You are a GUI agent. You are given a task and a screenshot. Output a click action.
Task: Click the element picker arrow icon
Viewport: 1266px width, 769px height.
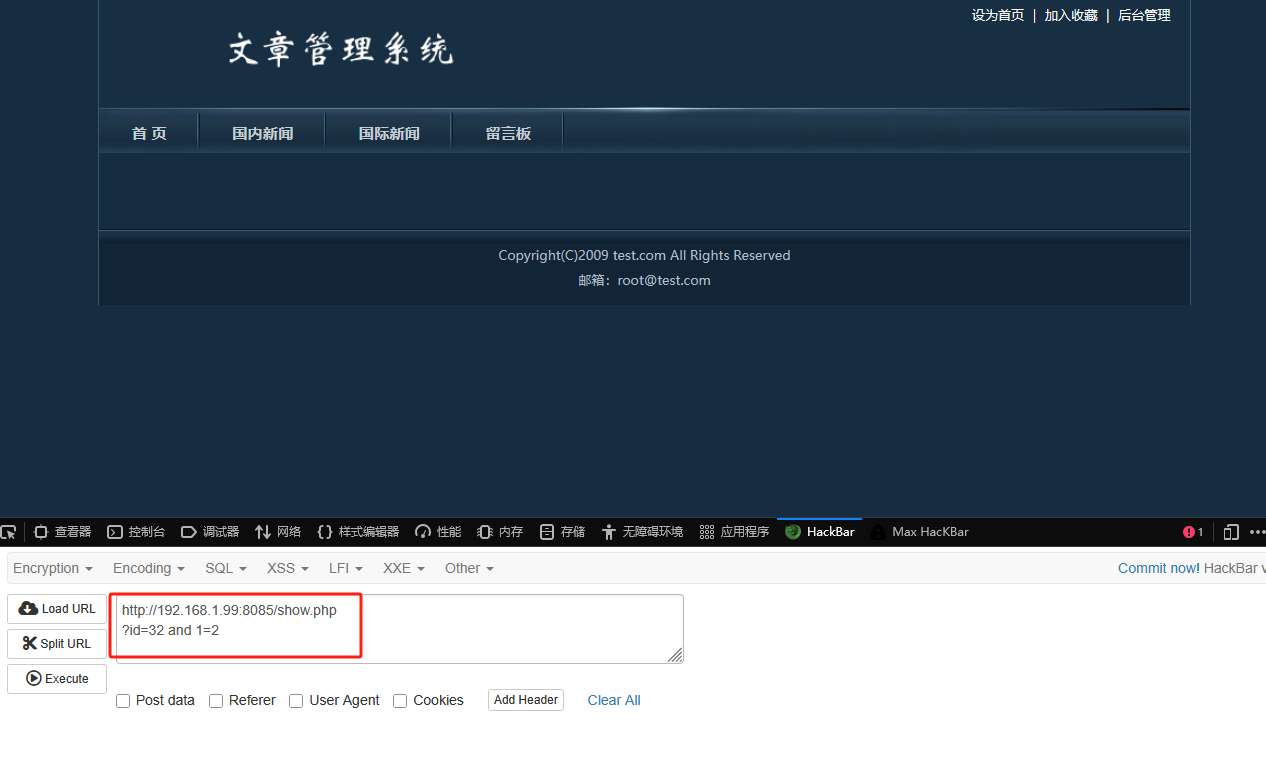8,532
